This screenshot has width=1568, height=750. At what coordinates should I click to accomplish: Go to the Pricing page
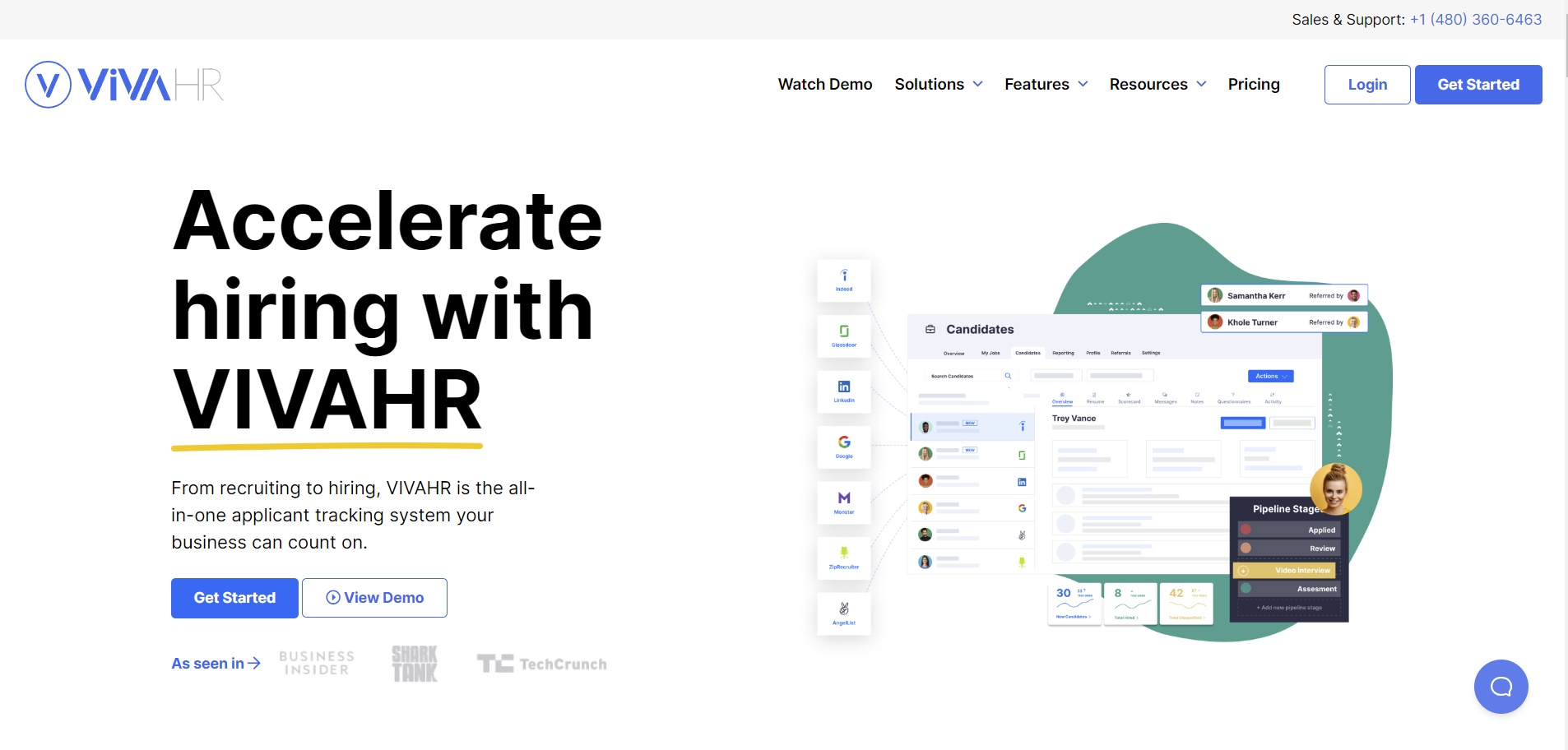point(1254,85)
